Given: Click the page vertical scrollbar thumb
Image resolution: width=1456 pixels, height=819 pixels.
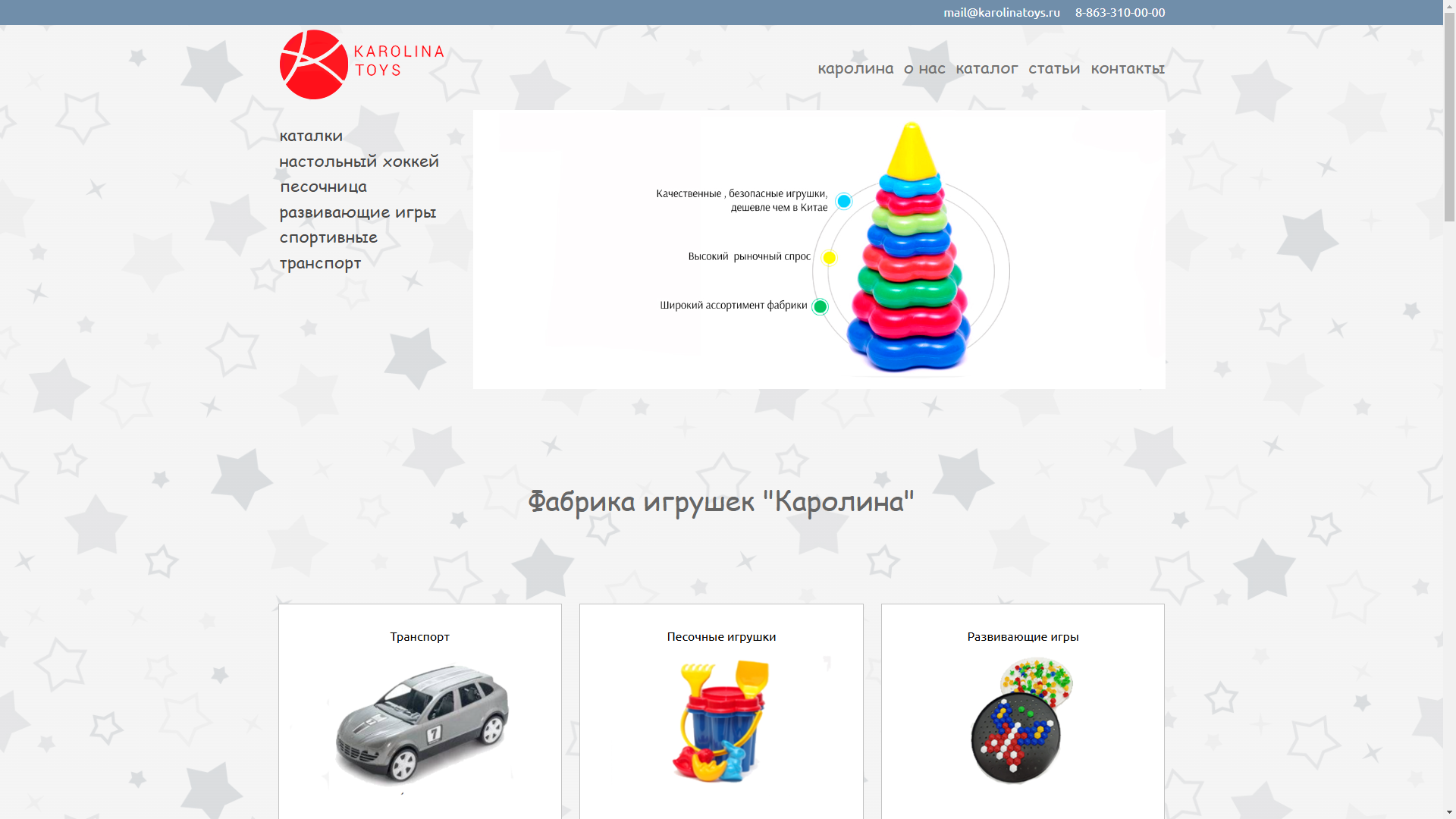Looking at the screenshot, I should [1449, 118].
